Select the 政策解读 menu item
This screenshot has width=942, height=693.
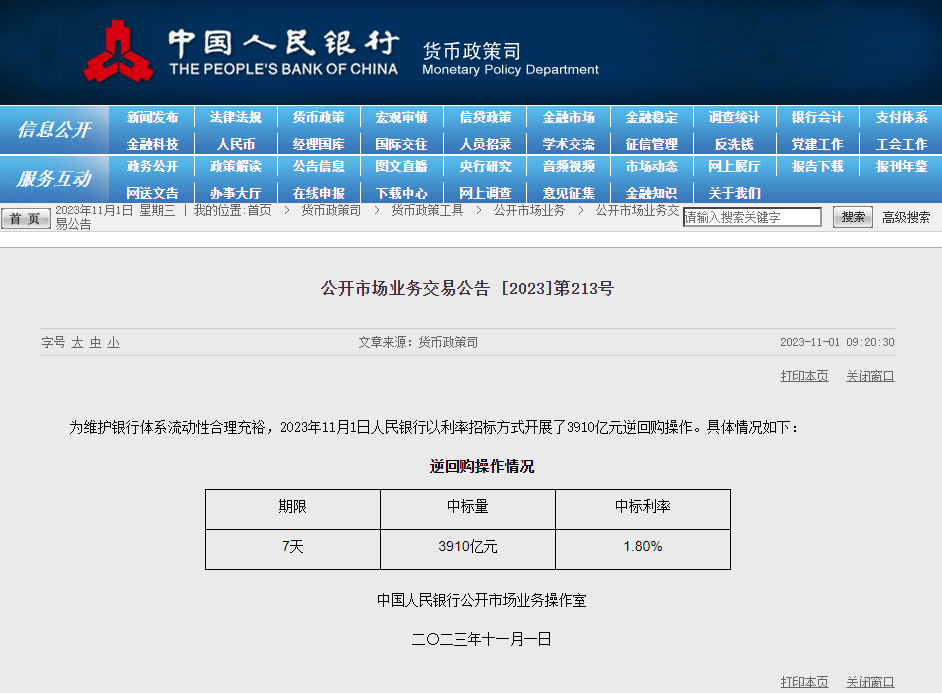tap(236, 166)
